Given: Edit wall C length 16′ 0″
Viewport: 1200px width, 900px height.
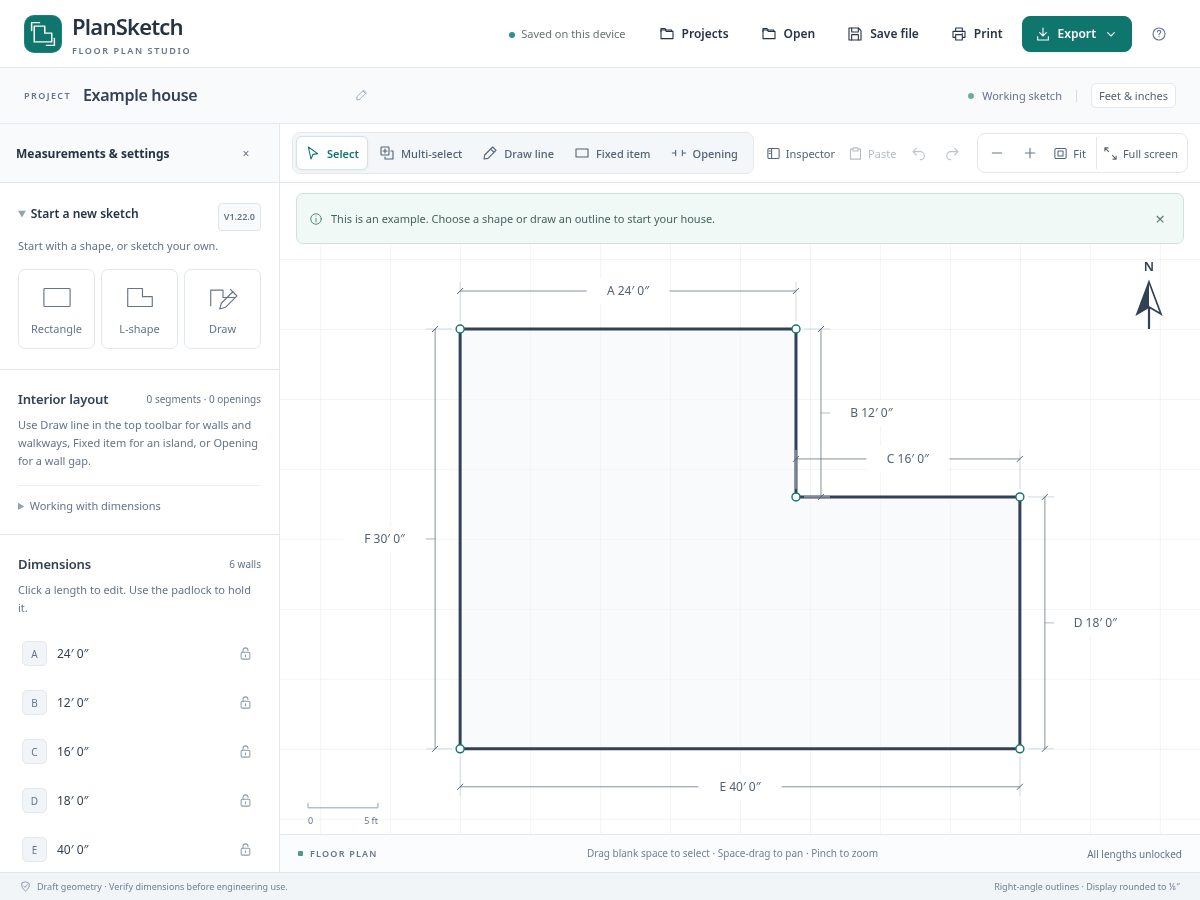Looking at the screenshot, I should click(73, 751).
